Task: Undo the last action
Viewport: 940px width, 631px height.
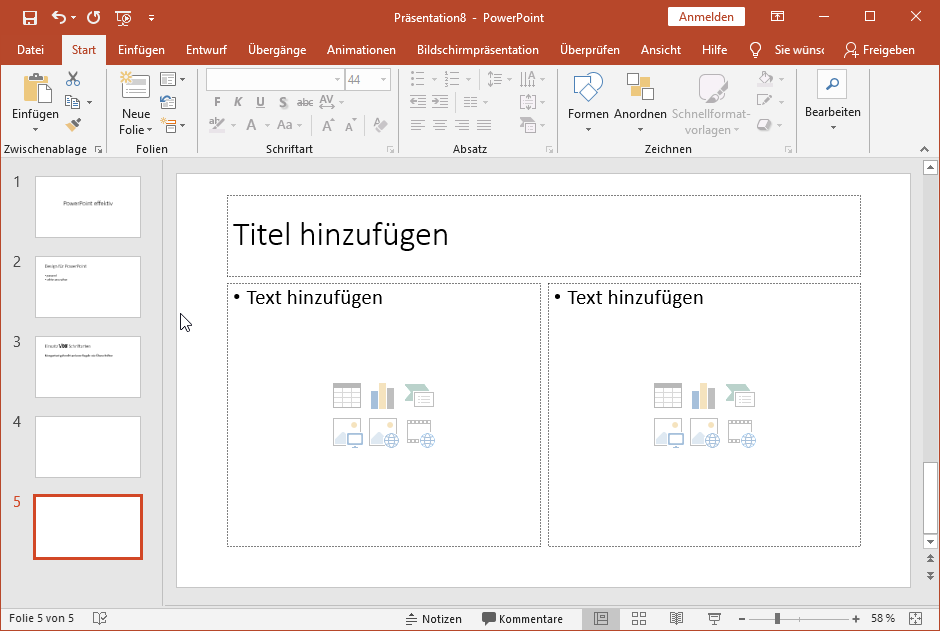Action: coord(58,17)
